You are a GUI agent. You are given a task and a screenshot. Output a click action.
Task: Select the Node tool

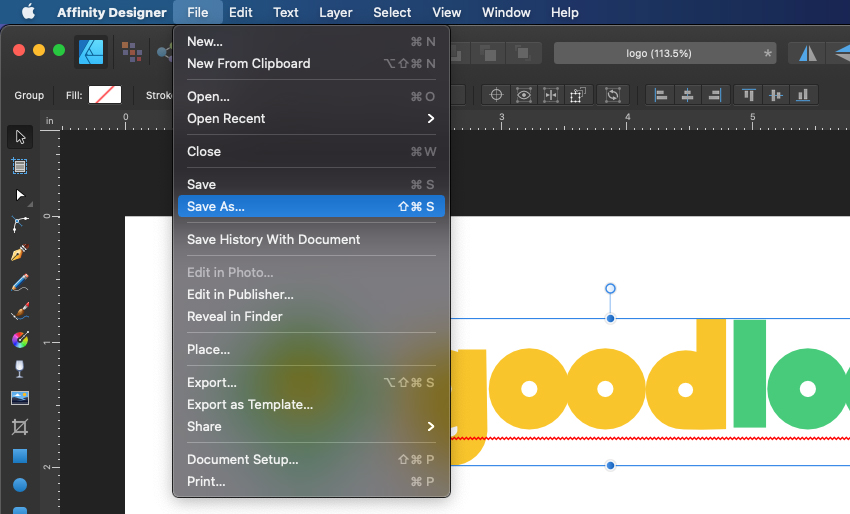[x=20, y=195]
